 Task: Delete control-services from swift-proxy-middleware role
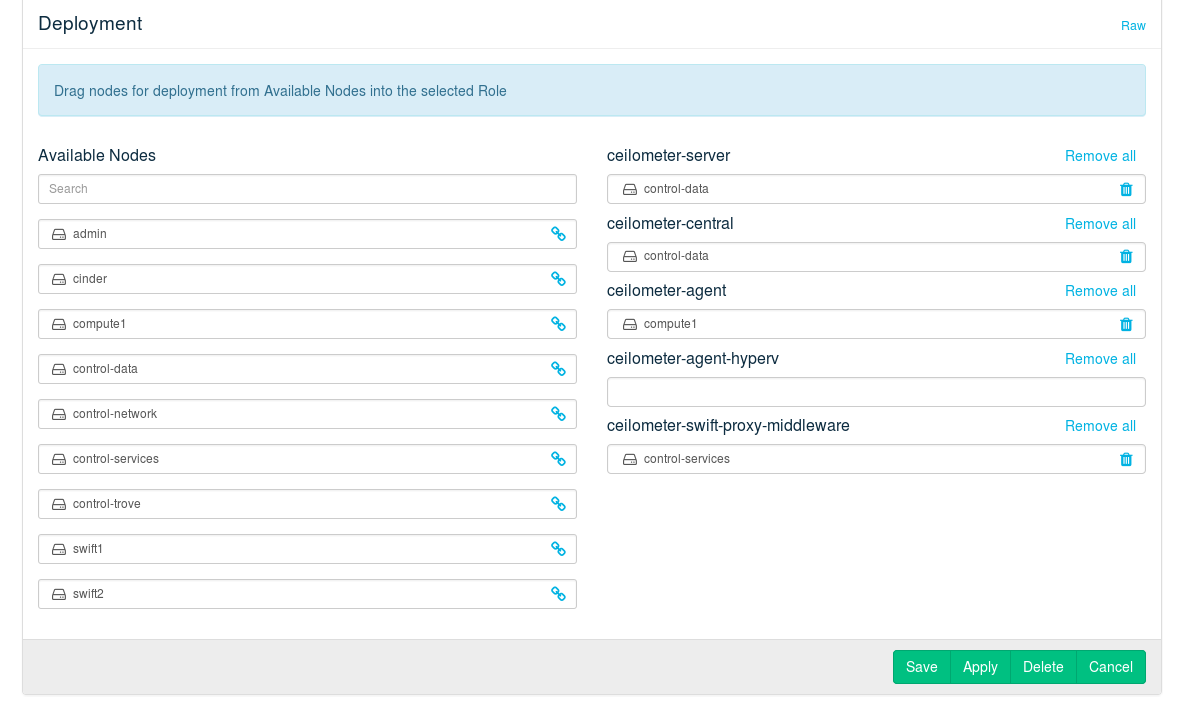[1126, 459]
